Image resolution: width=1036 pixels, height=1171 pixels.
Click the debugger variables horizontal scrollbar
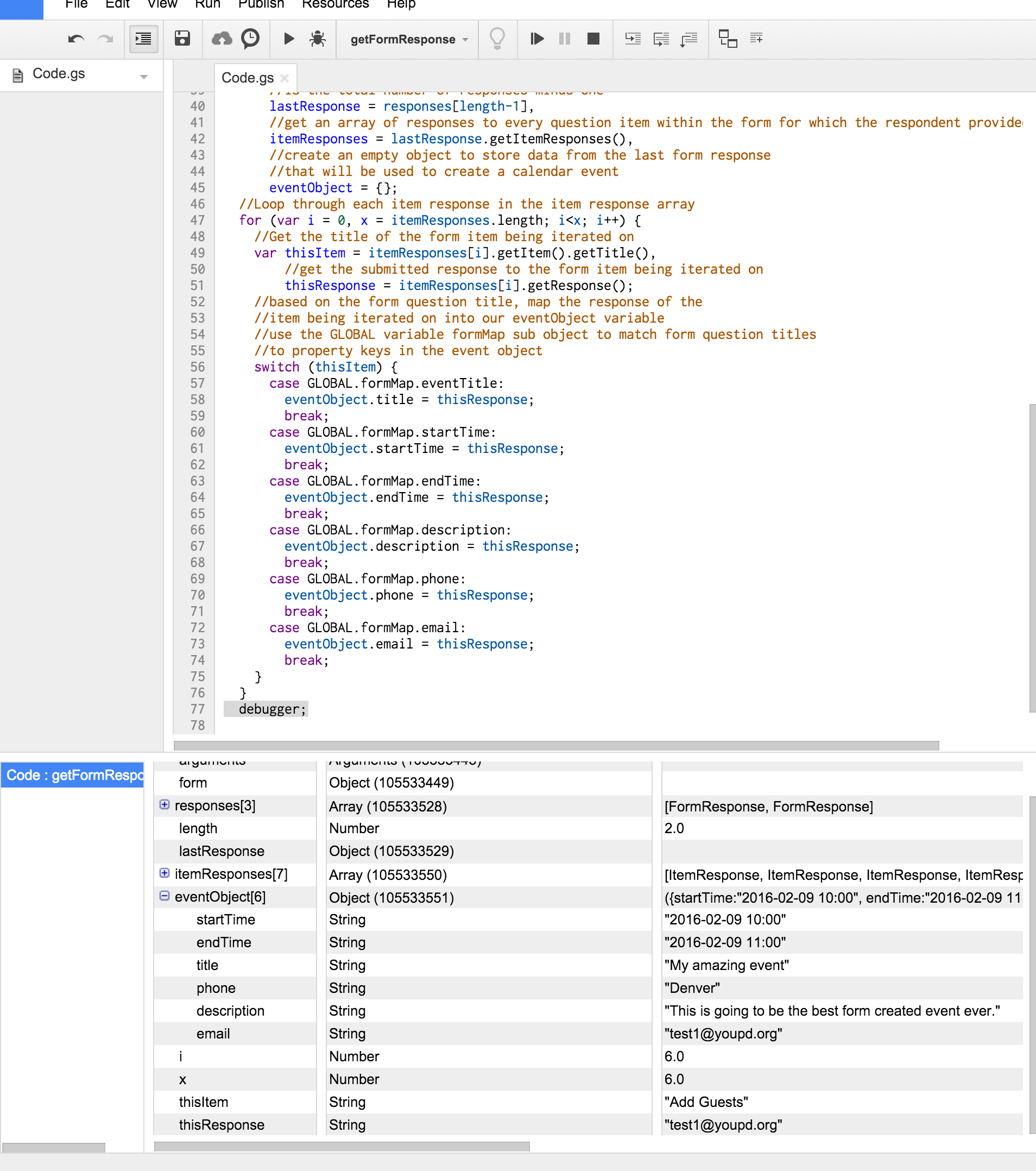click(x=342, y=1146)
